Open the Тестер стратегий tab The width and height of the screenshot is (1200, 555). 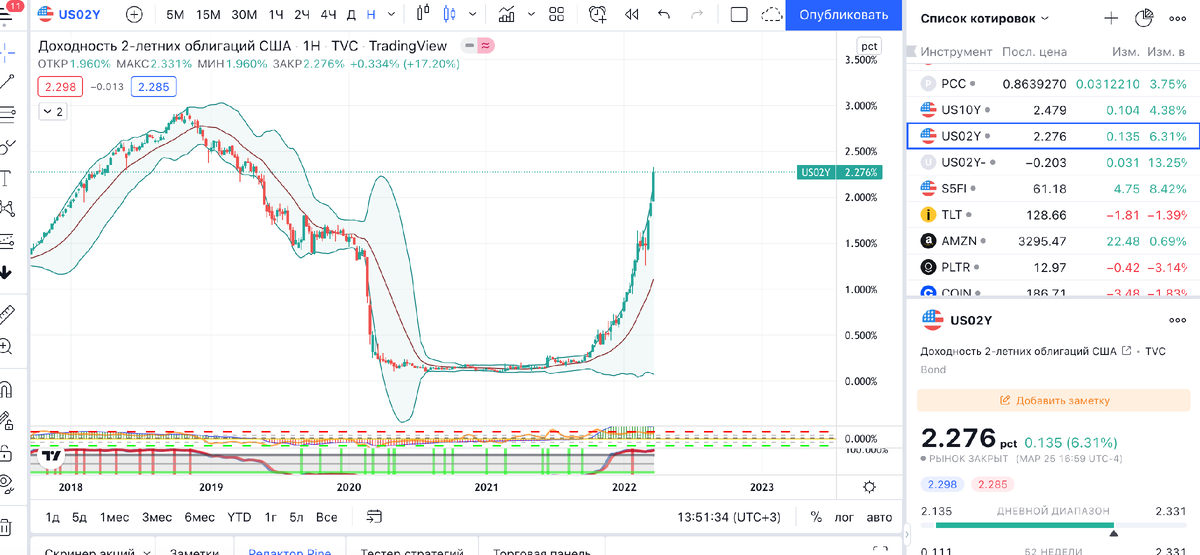coord(411,550)
